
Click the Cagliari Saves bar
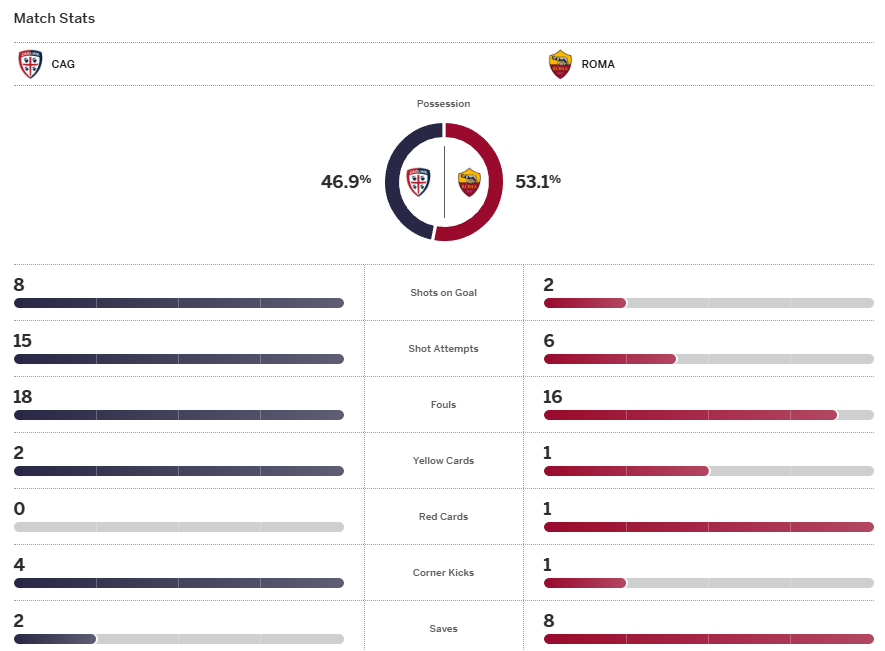[x=179, y=639]
